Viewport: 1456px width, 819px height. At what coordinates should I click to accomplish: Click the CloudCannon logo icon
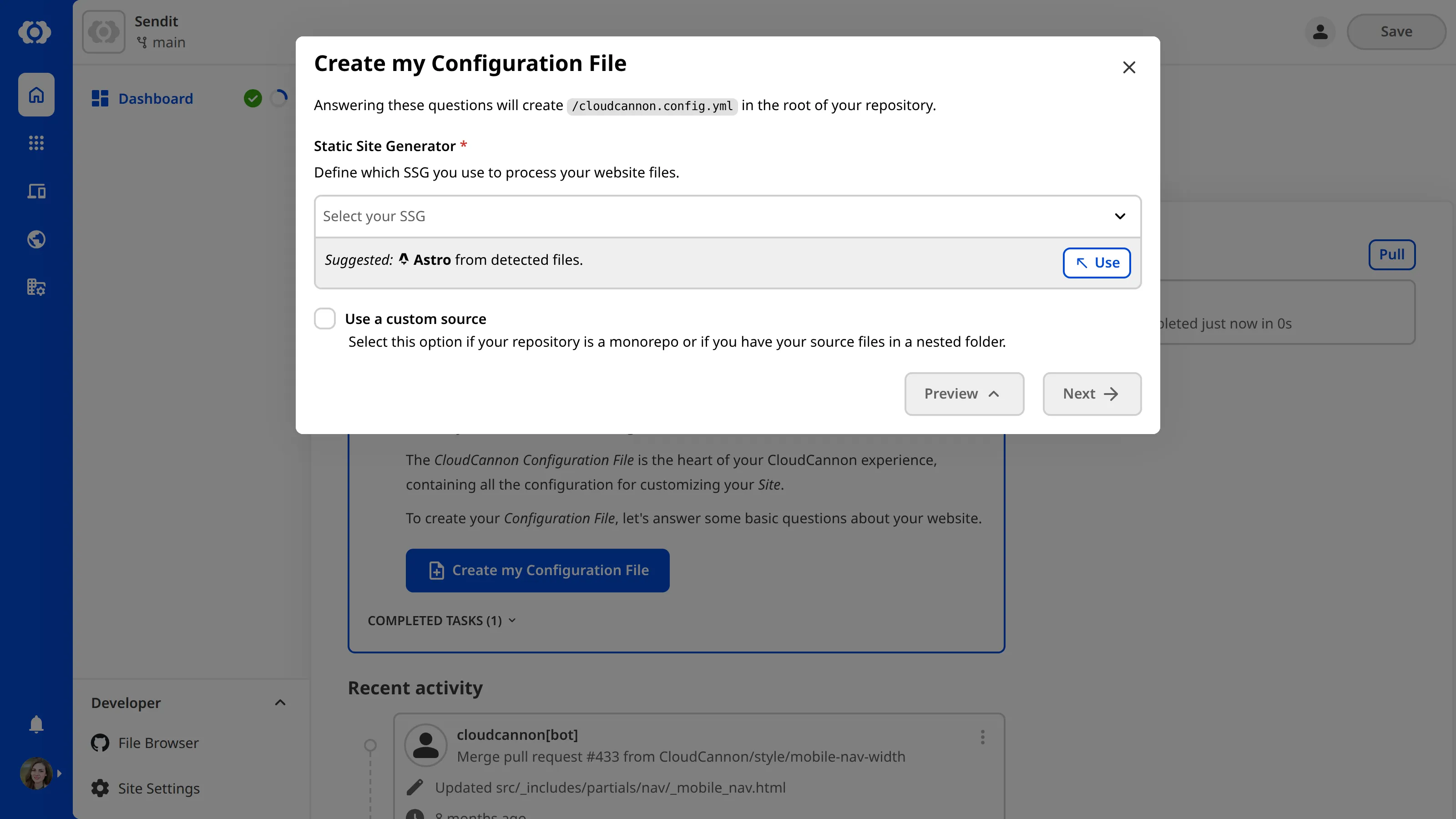pos(35,32)
